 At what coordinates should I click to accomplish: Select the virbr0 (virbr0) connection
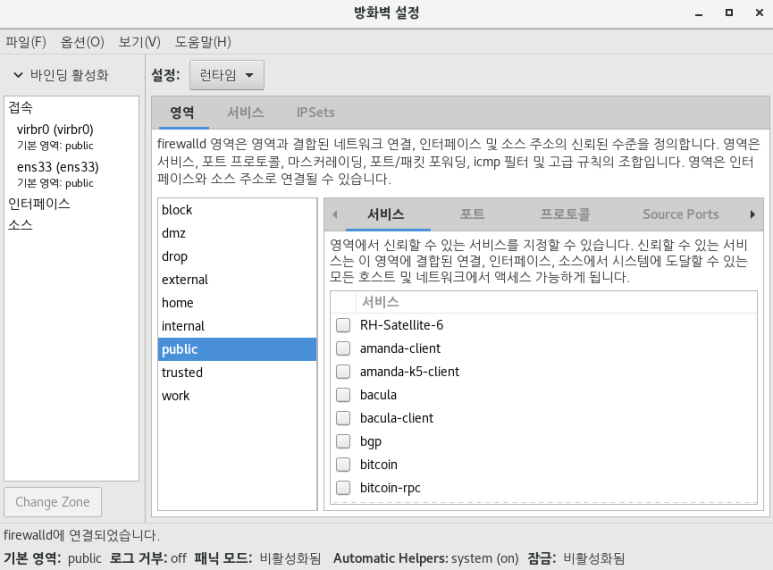click(x=71, y=137)
